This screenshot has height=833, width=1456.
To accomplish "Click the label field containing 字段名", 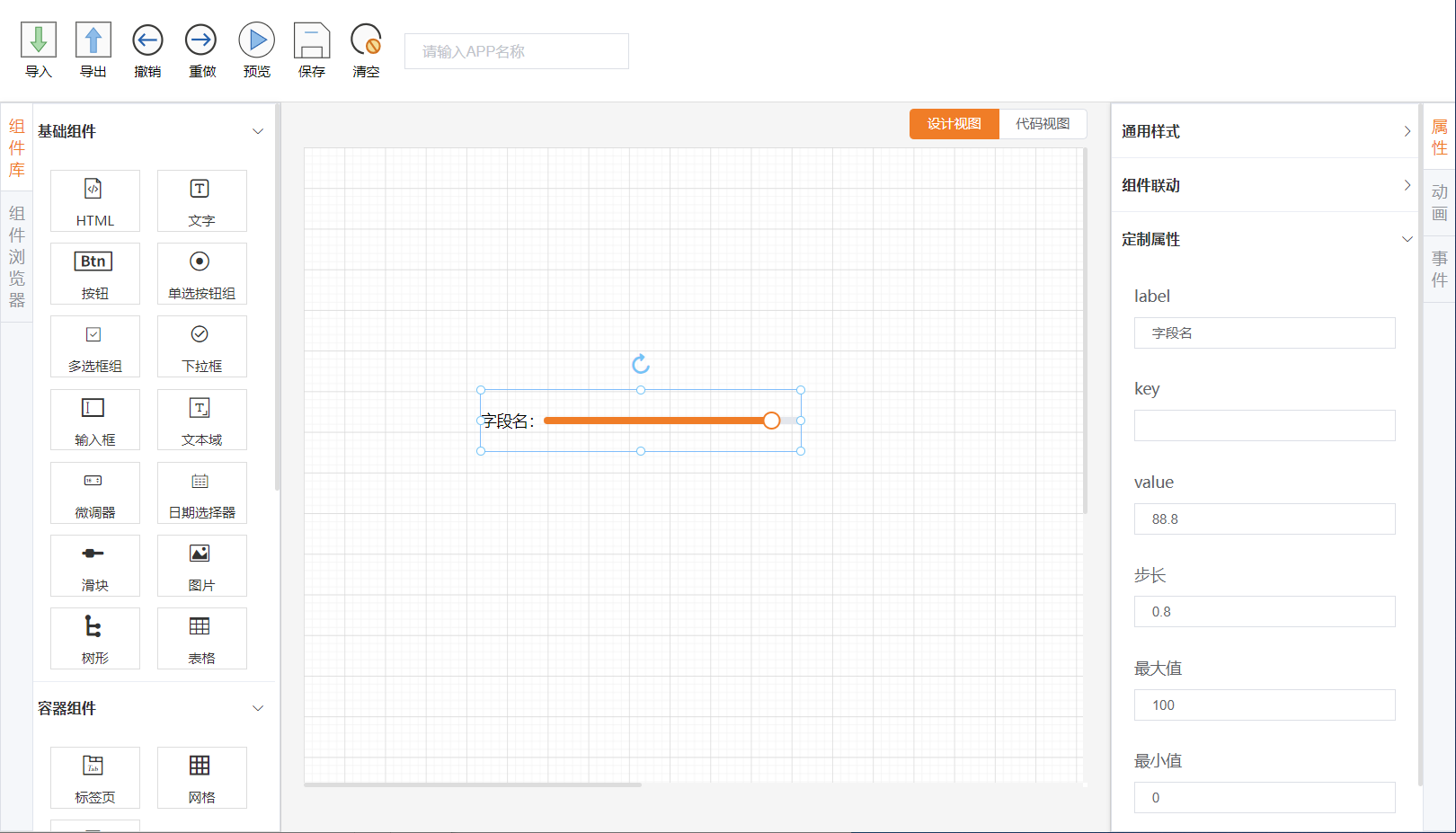I will click(x=1265, y=333).
